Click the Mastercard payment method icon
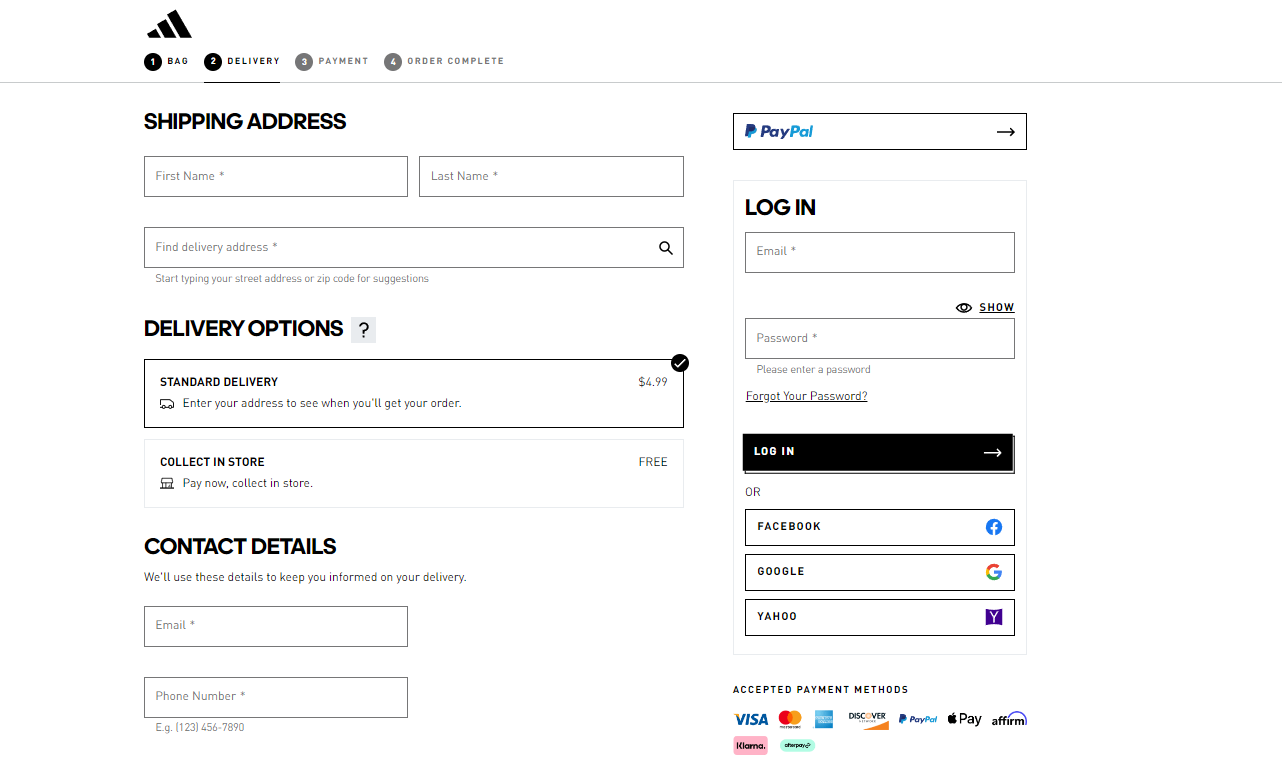Screen dimensions: 1282x763 point(789,718)
